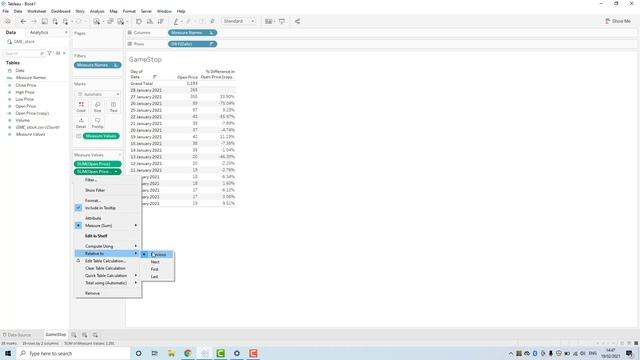Click the Tableau logo start page icon
The image size is (640, 360).
(x=8, y=21)
